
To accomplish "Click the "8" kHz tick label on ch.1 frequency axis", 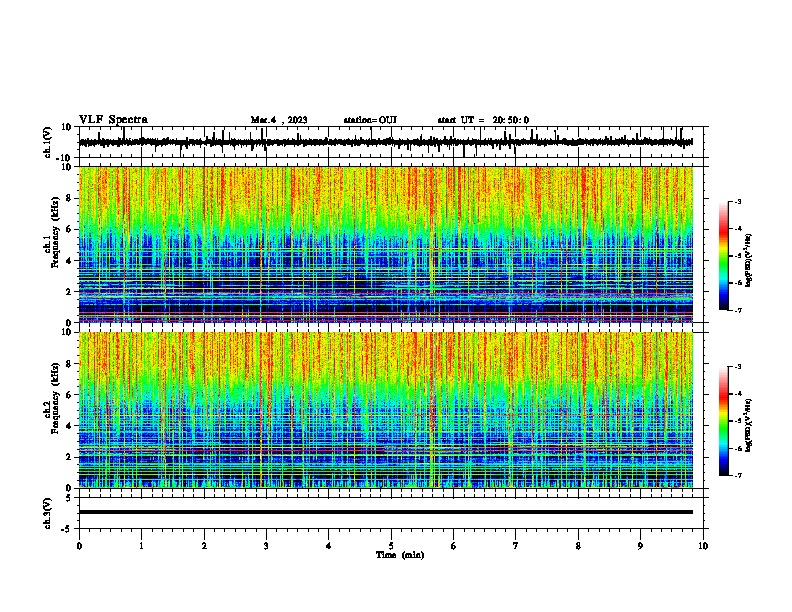I will coord(69,198).
